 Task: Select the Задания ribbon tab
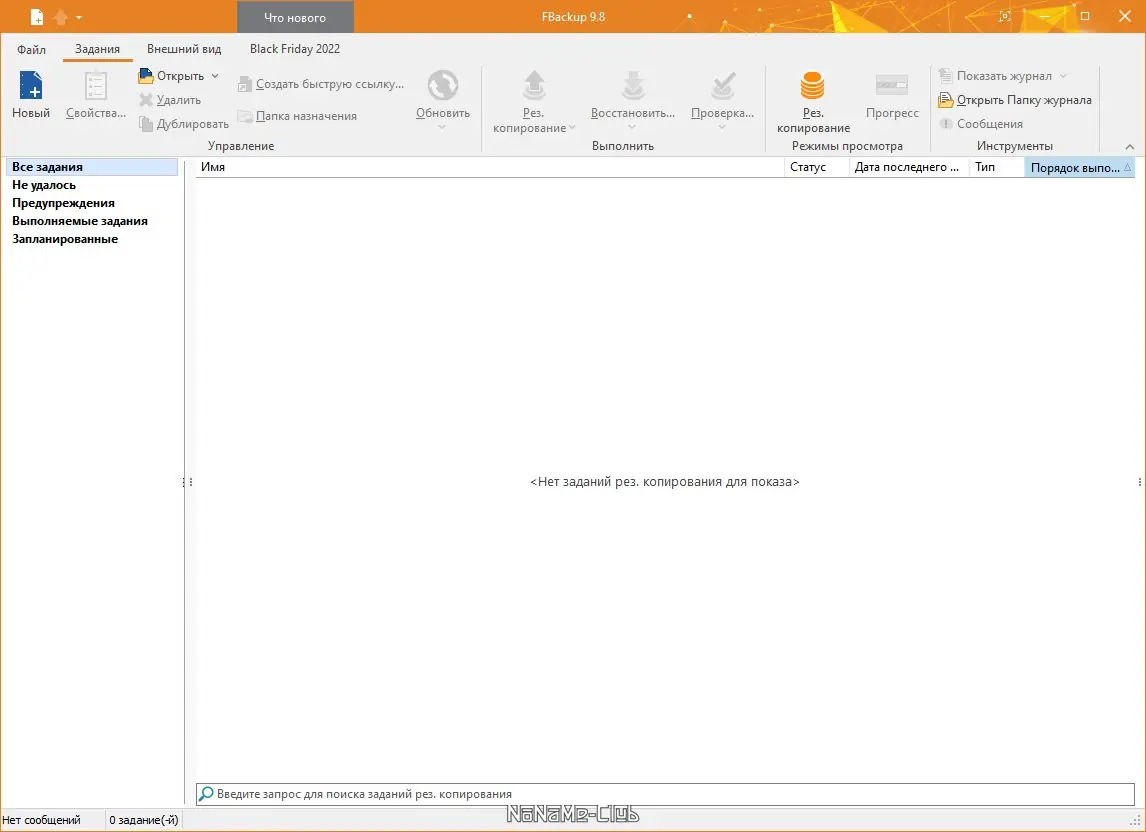[97, 49]
